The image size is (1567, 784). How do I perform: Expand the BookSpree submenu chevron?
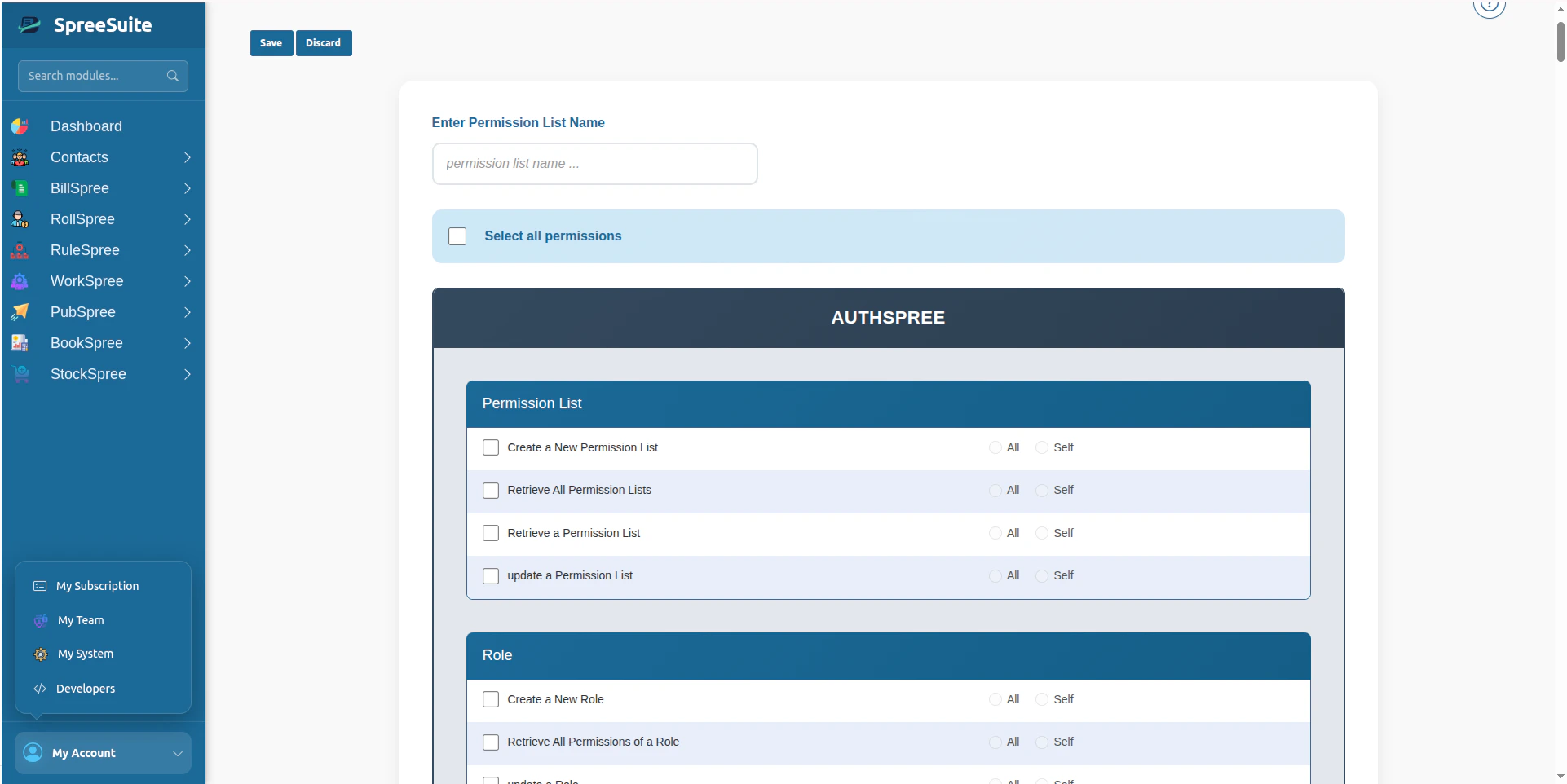(188, 343)
